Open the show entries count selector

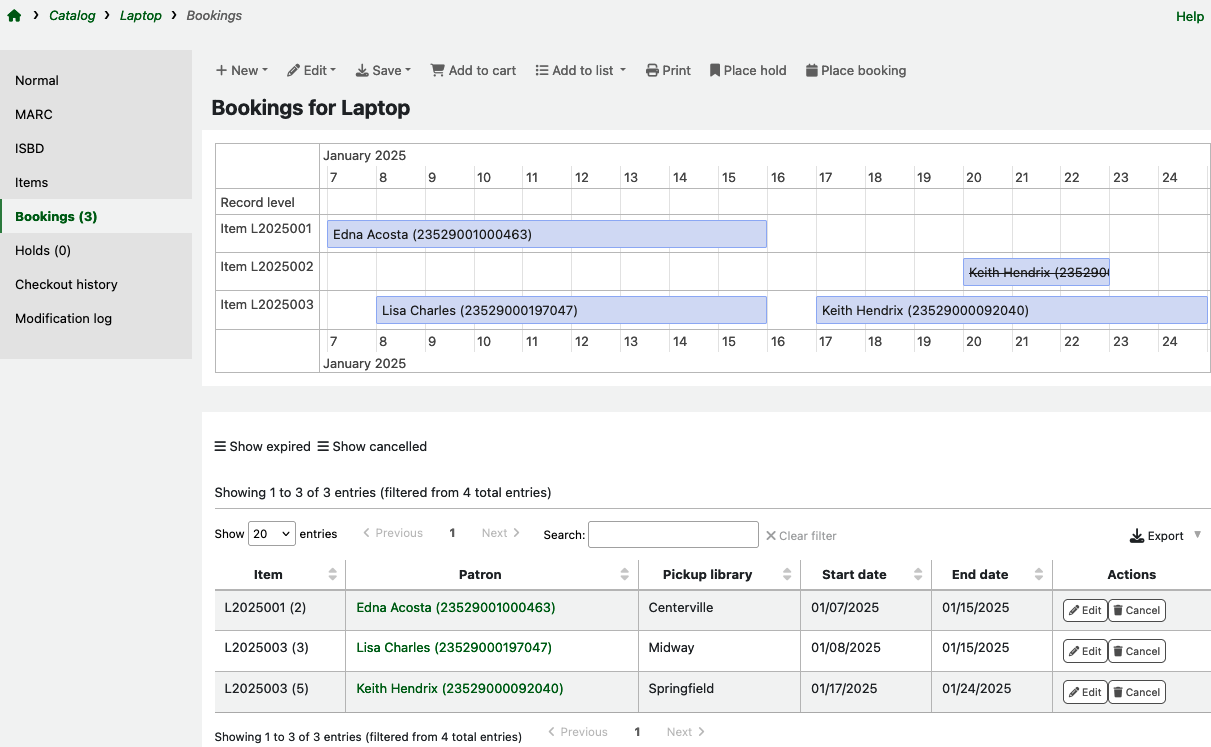point(272,534)
